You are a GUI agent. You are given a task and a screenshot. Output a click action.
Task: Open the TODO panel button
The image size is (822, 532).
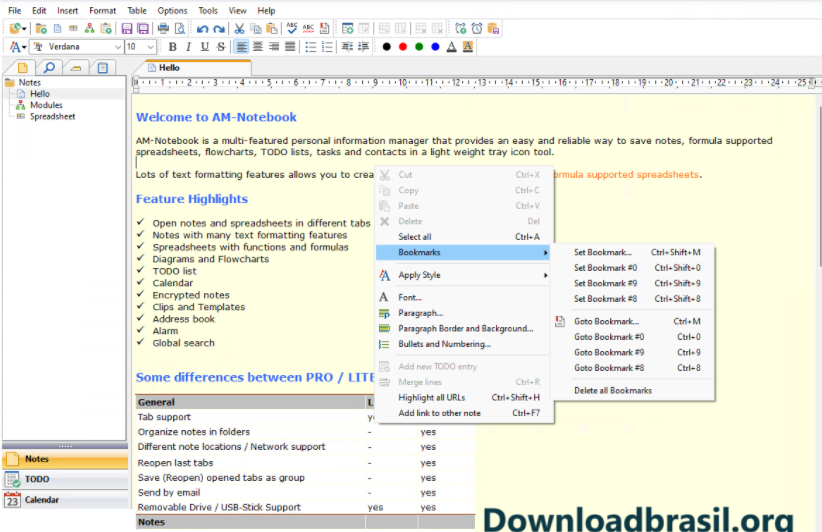click(65, 479)
